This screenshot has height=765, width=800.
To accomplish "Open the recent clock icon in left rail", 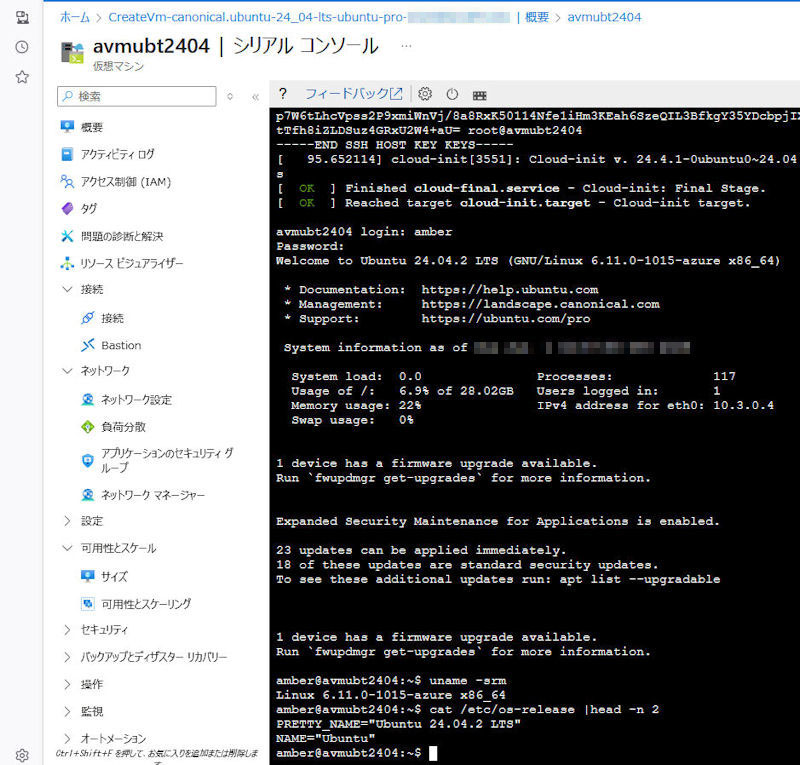I will coord(22,47).
